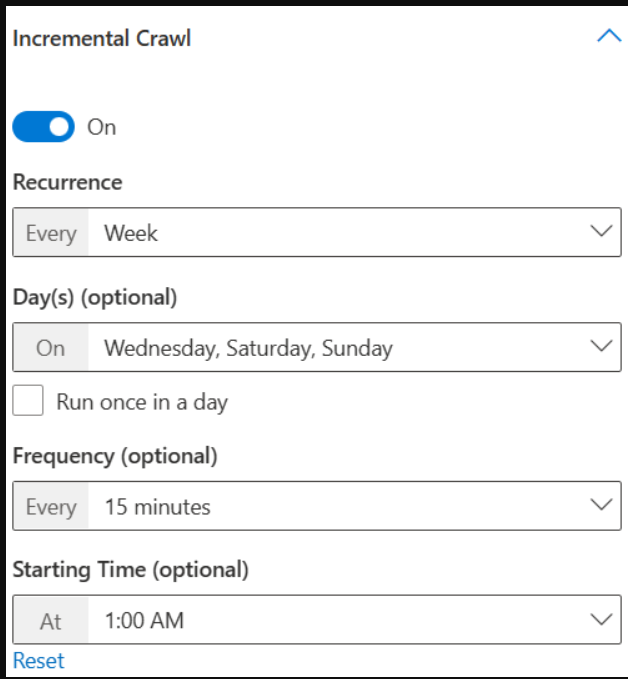Click the Wednesday, Saturday, Sunday days field
The width and height of the screenshot is (628, 679).
pos(354,347)
